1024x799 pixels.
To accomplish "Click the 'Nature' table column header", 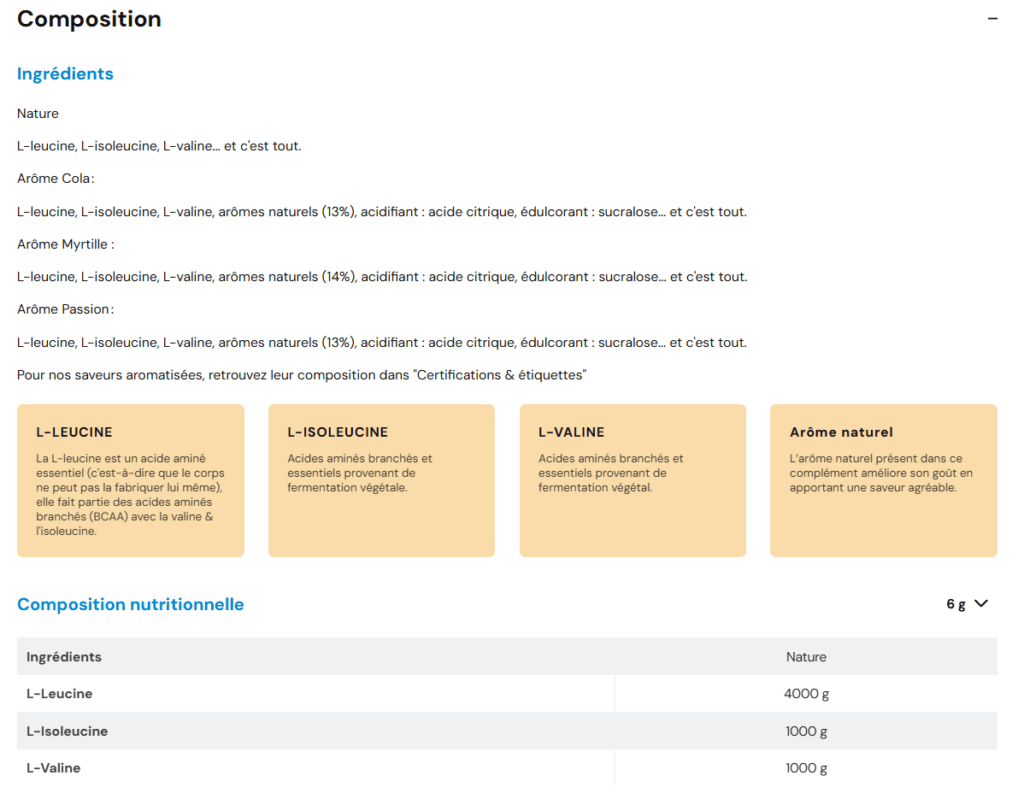I will (x=806, y=657).
